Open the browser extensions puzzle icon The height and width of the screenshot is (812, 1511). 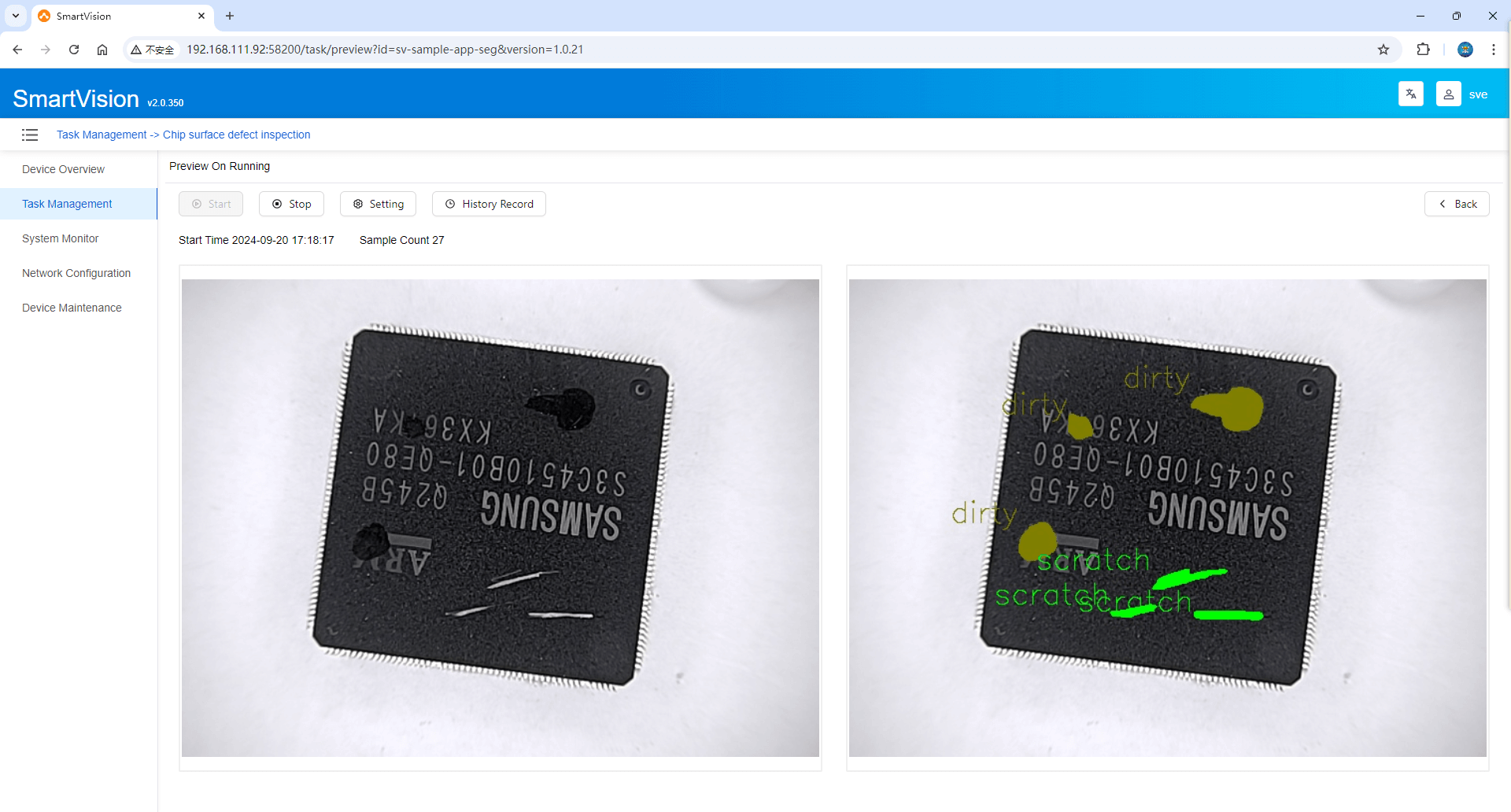[1423, 50]
